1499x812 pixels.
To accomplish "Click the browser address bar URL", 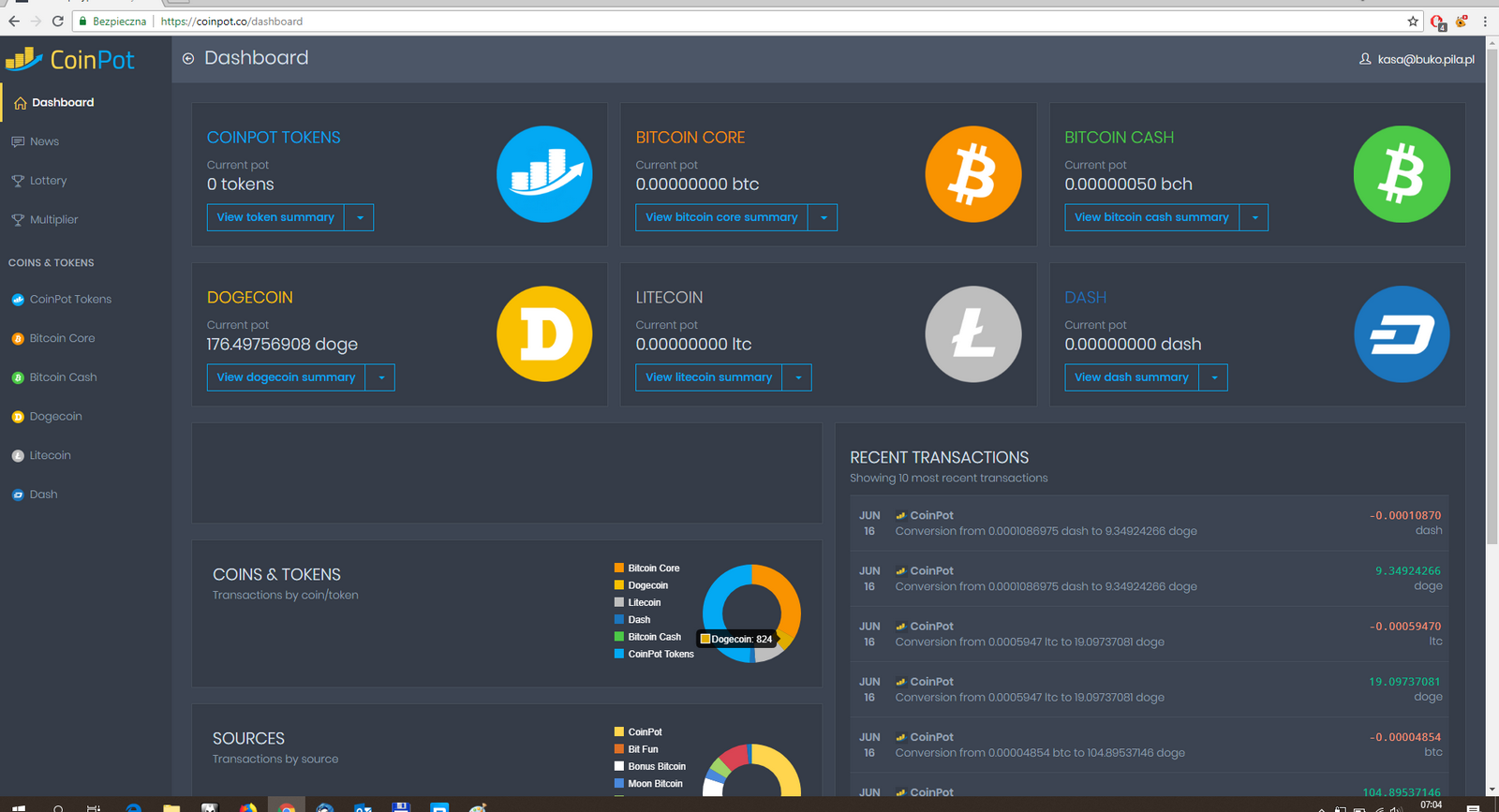I will coord(231,21).
